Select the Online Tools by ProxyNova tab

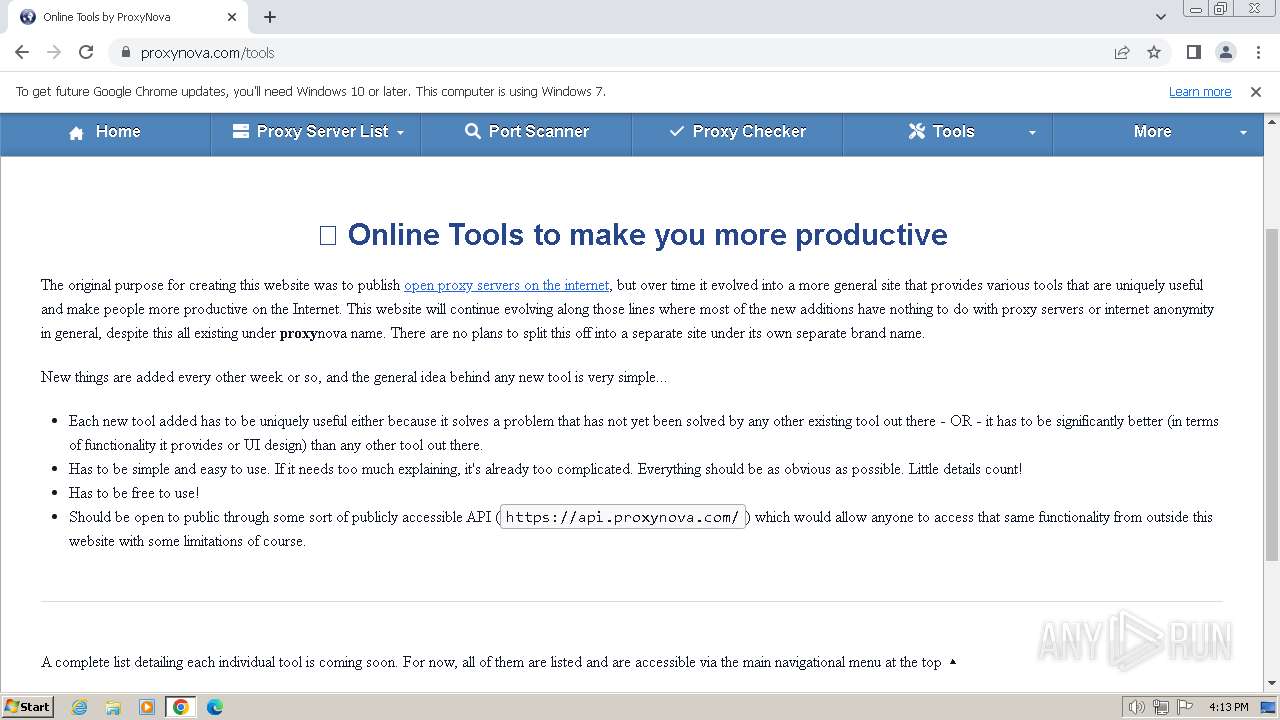pos(127,17)
